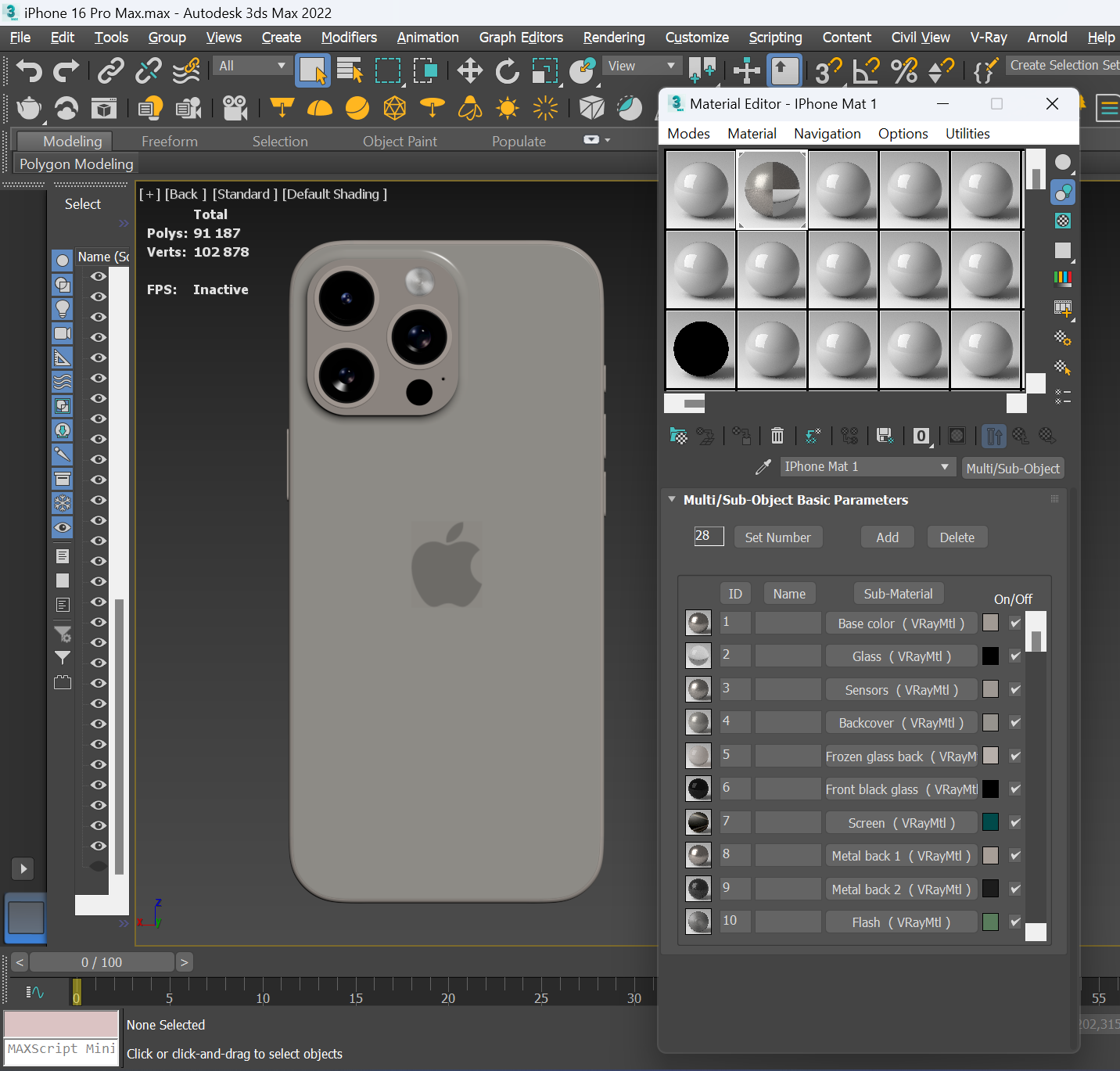Toggle Angle Snap in main toolbar
This screenshot has height=1071, width=1120.
pos(866,71)
